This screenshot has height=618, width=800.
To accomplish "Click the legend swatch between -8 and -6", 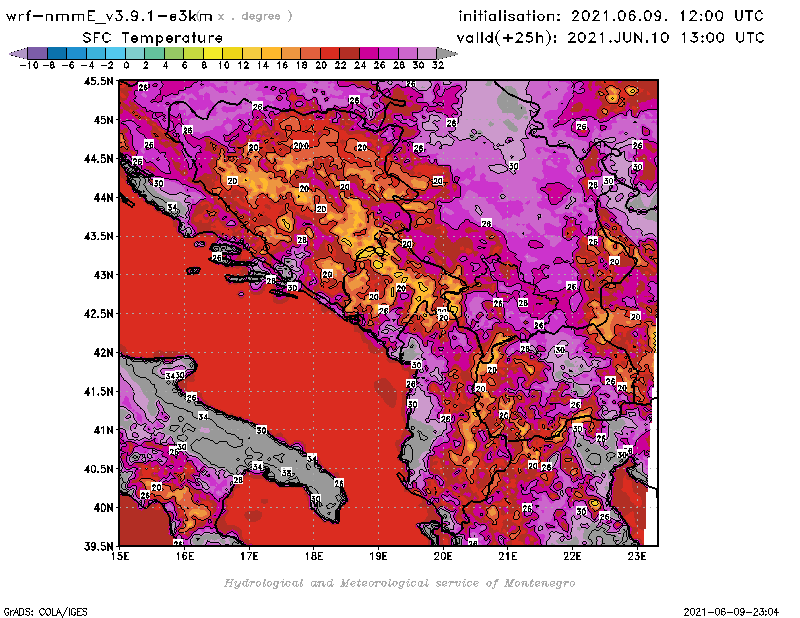I will (x=57, y=54).
